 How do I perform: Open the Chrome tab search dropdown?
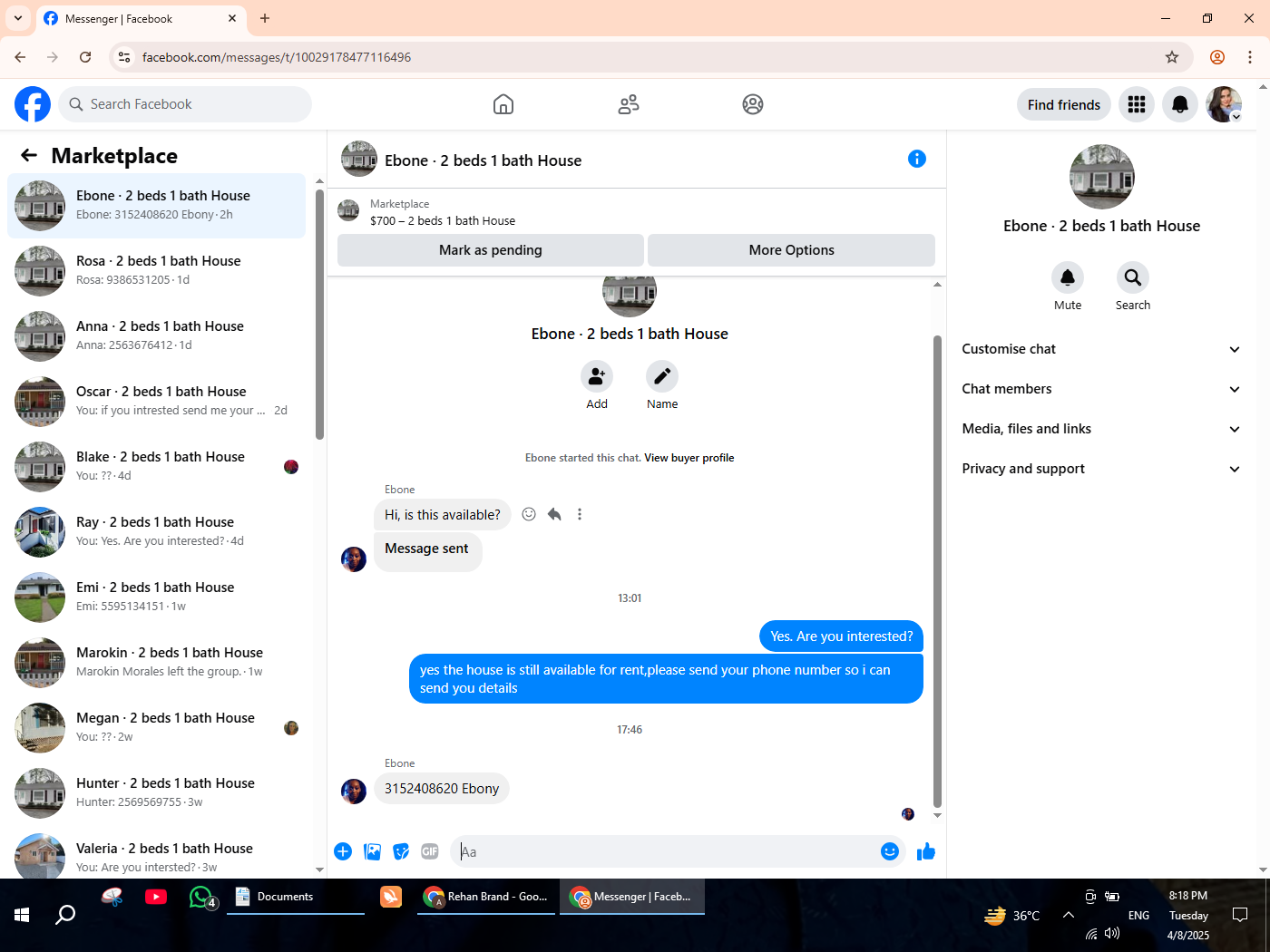(x=18, y=18)
